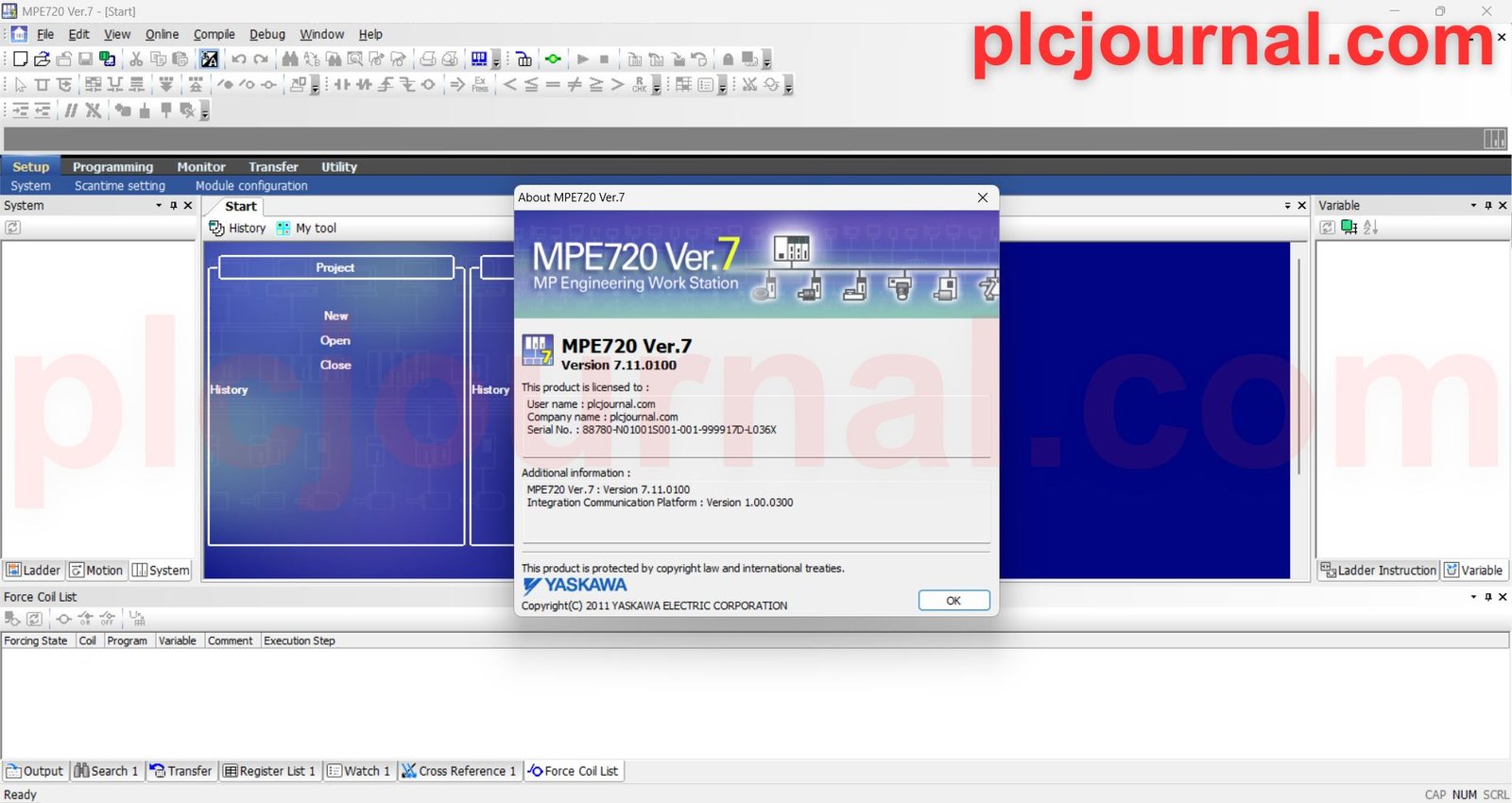Open the Register List 1 tab

[269, 771]
